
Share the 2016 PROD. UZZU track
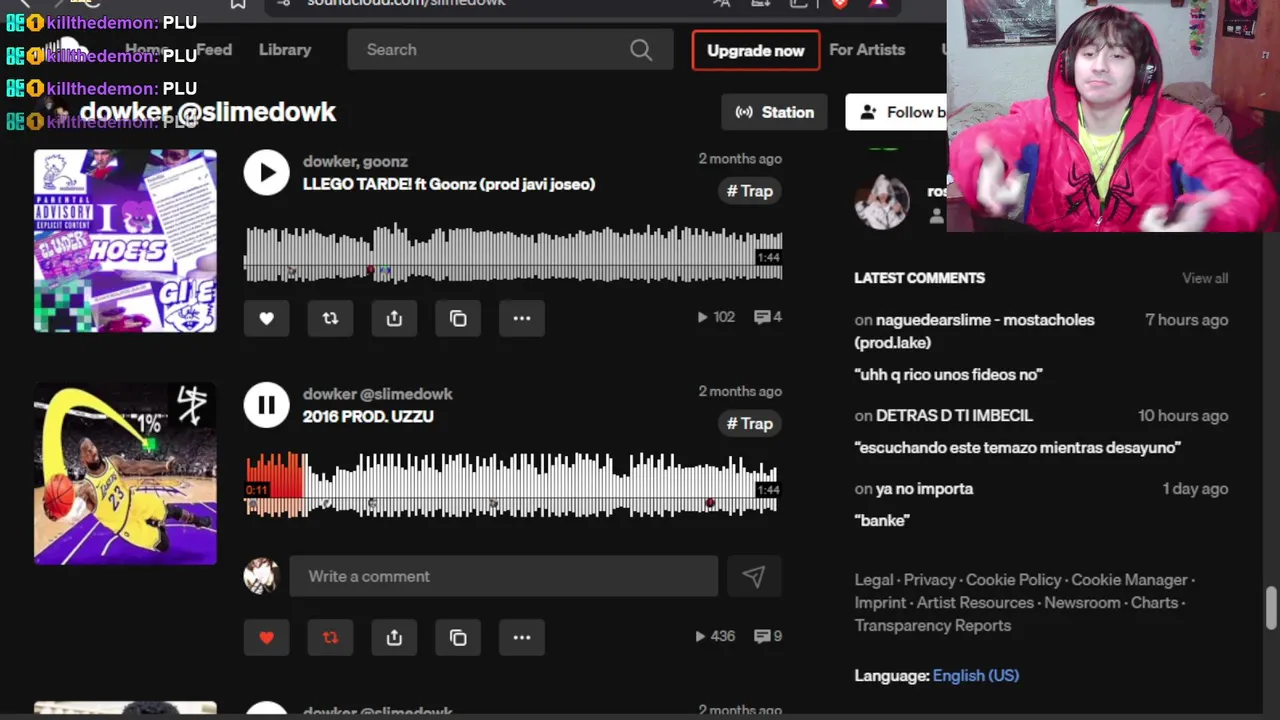click(x=394, y=637)
